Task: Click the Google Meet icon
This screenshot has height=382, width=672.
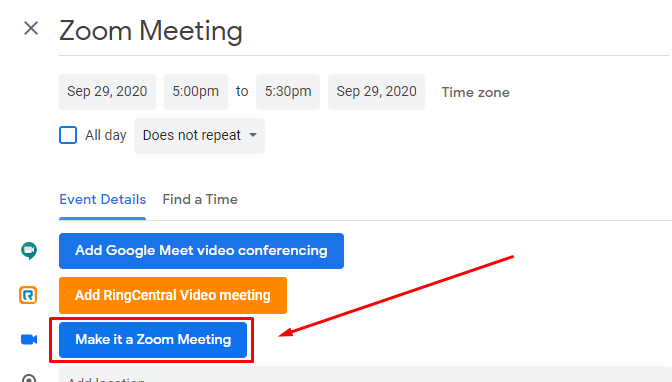Action: click(29, 251)
